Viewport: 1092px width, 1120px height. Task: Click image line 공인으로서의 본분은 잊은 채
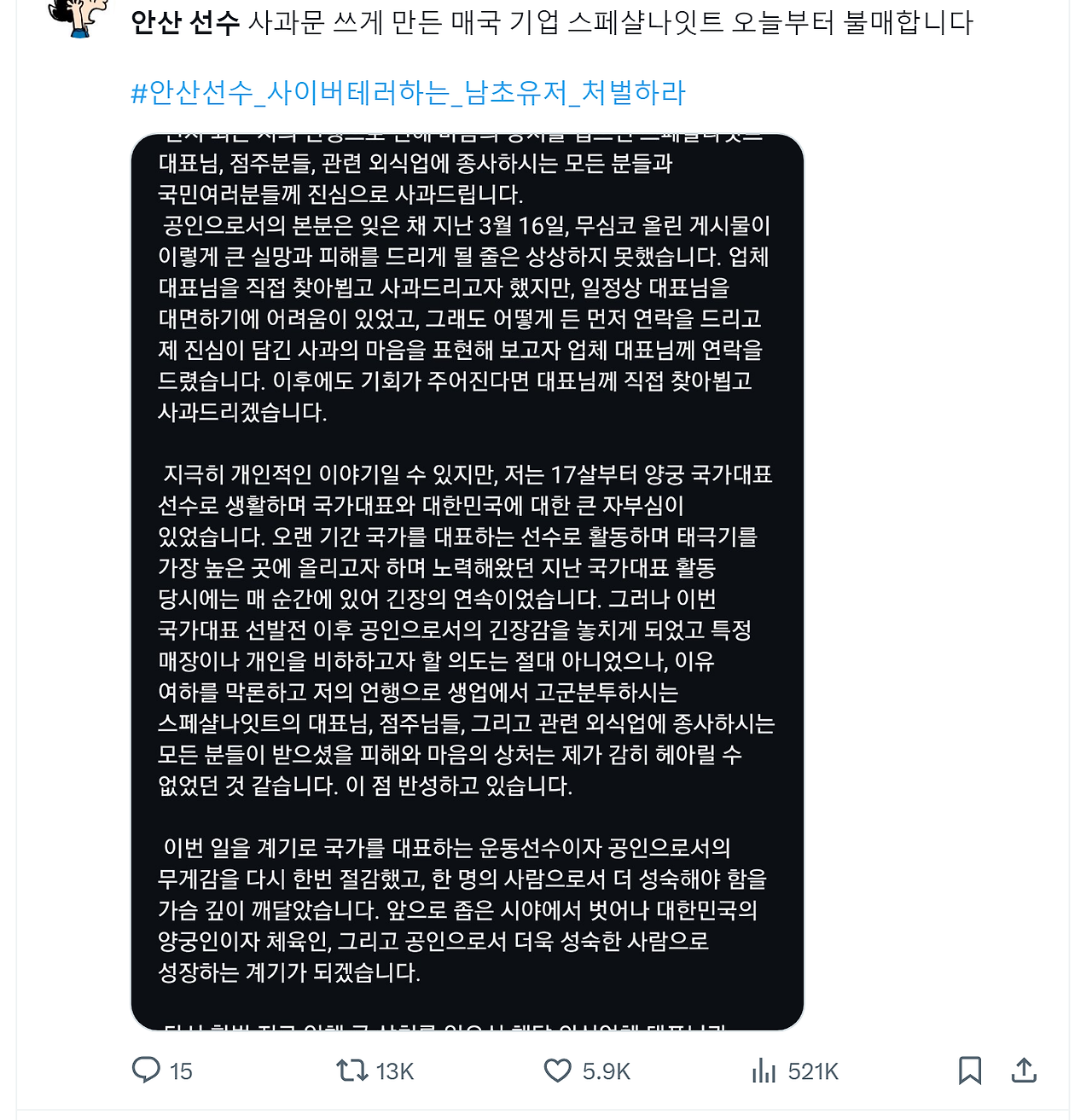[468, 226]
